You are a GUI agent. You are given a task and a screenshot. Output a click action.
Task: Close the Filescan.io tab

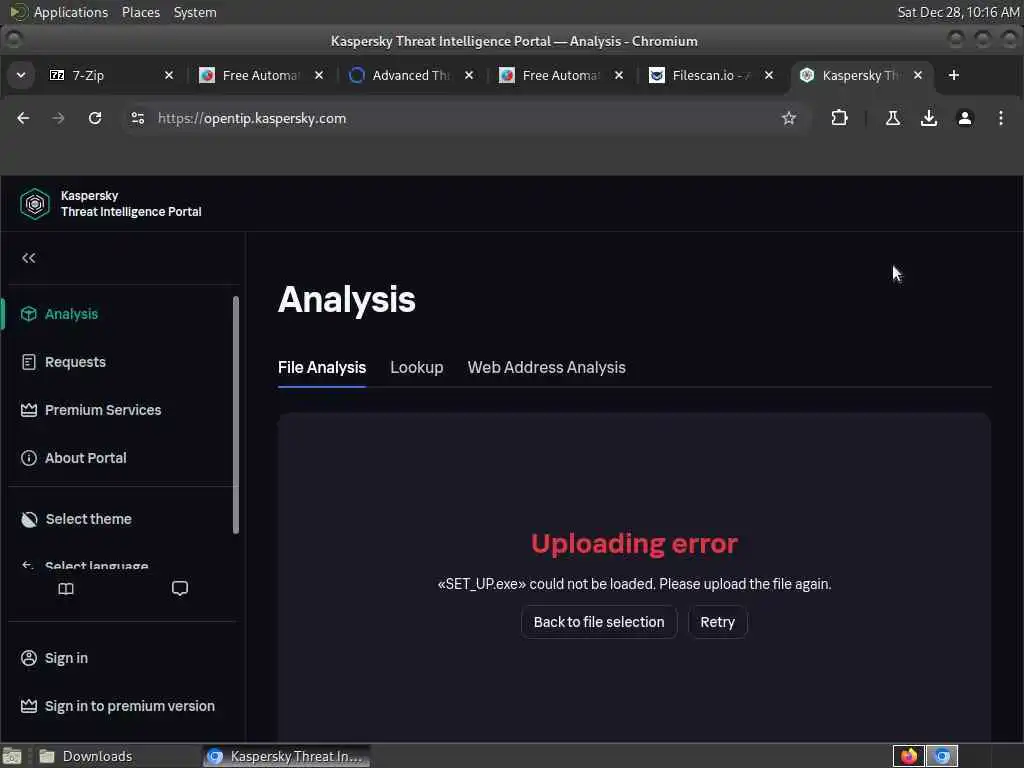point(769,75)
